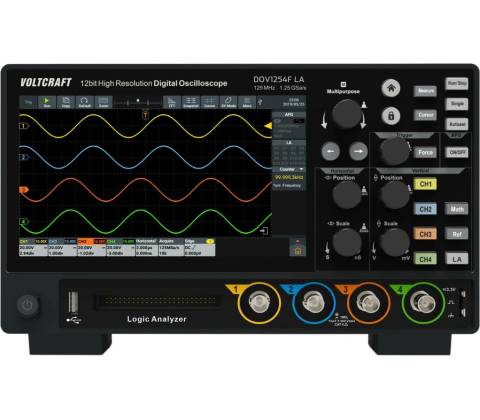The image size is (480, 420).
Task: Tap the Snapshot icon in the toolbar
Action: [191, 102]
